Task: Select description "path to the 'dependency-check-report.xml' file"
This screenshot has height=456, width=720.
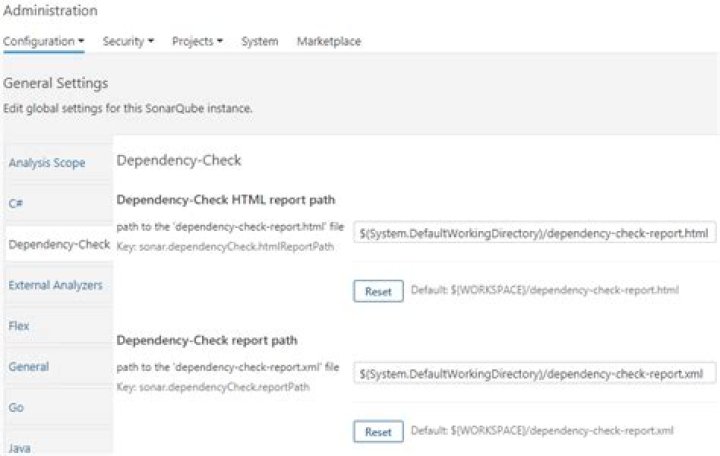Action: tap(228, 367)
